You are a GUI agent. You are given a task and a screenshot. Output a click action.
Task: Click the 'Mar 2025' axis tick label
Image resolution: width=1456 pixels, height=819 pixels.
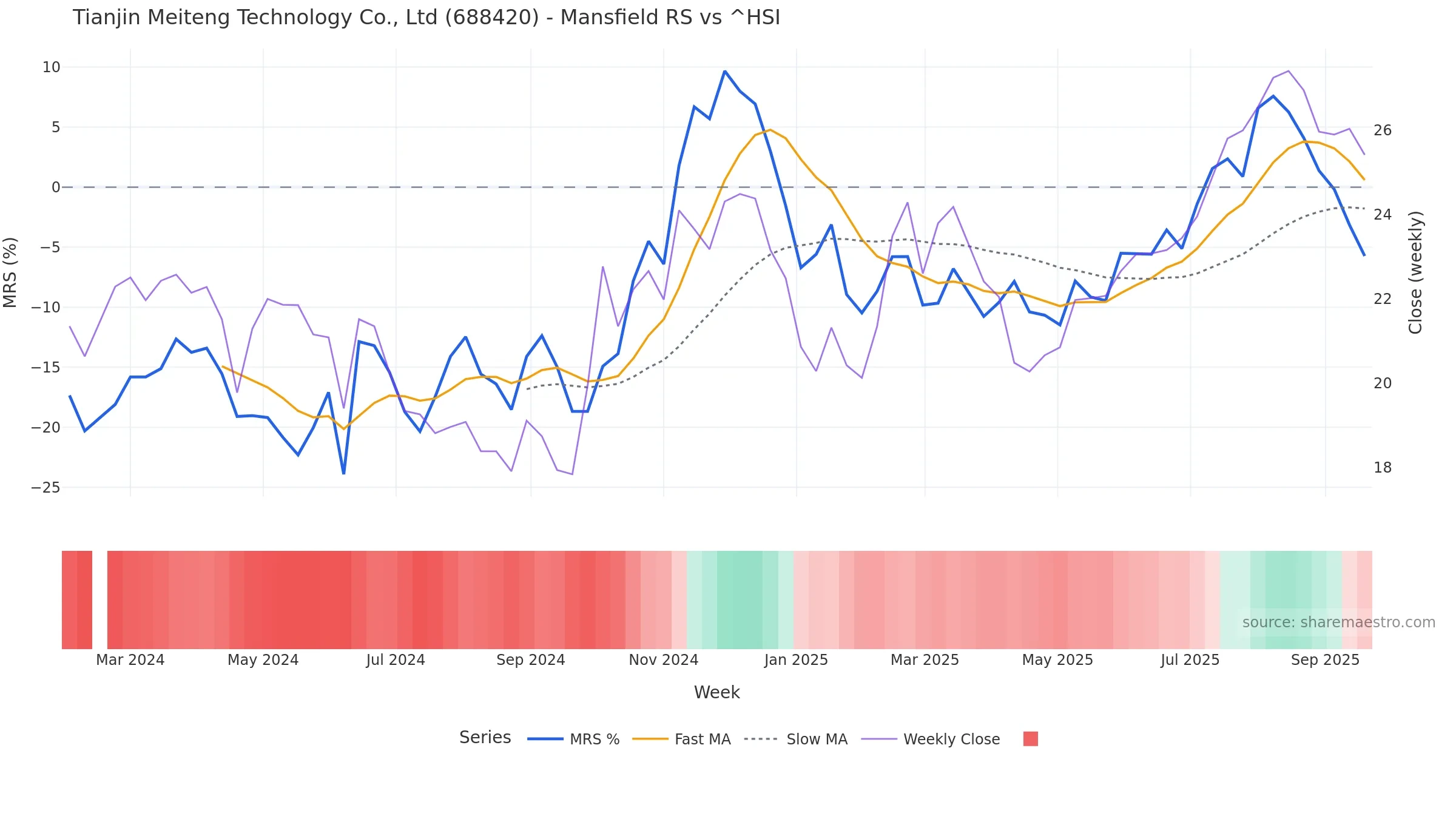pos(925,660)
